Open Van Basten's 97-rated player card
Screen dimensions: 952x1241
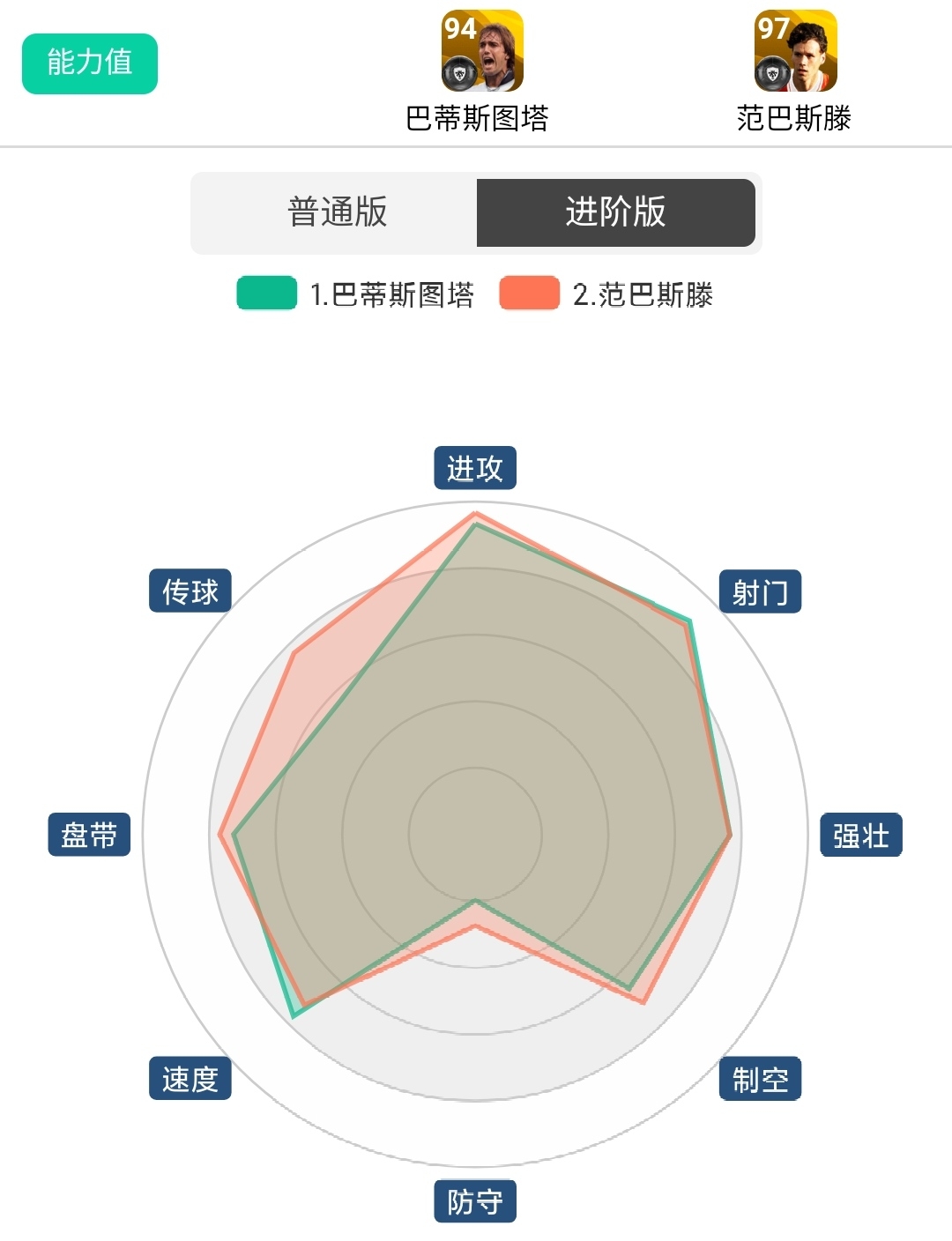796,51
